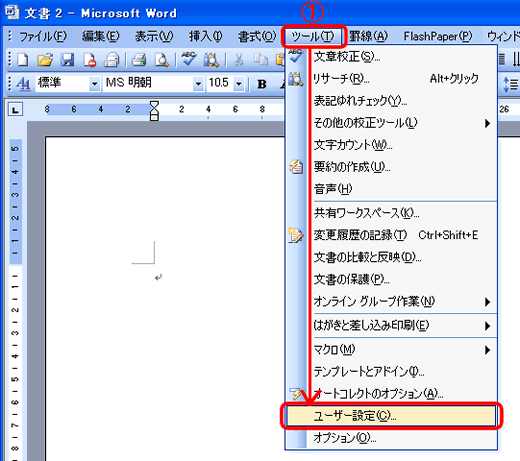Open Research binoculars toolbar icon

click(x=211, y=60)
